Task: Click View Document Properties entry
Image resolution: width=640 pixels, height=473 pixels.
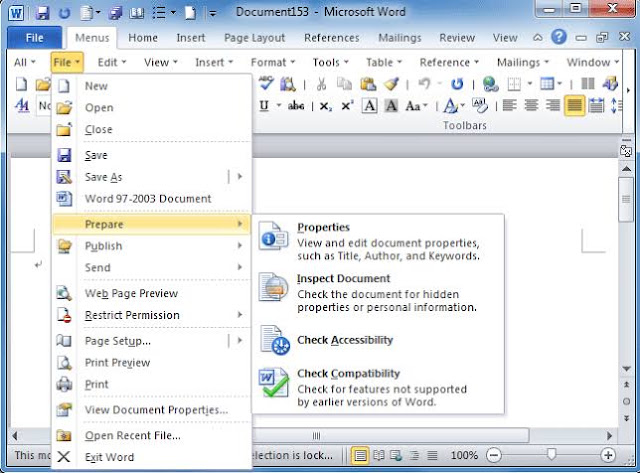Action: pos(152,410)
